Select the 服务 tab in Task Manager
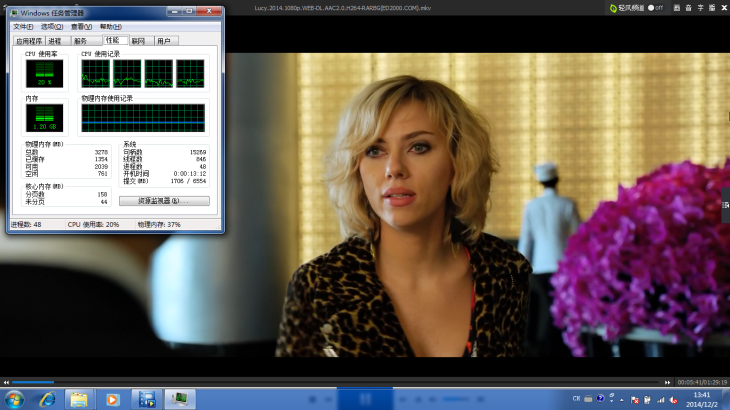This screenshot has height=410, width=730. (x=80, y=41)
